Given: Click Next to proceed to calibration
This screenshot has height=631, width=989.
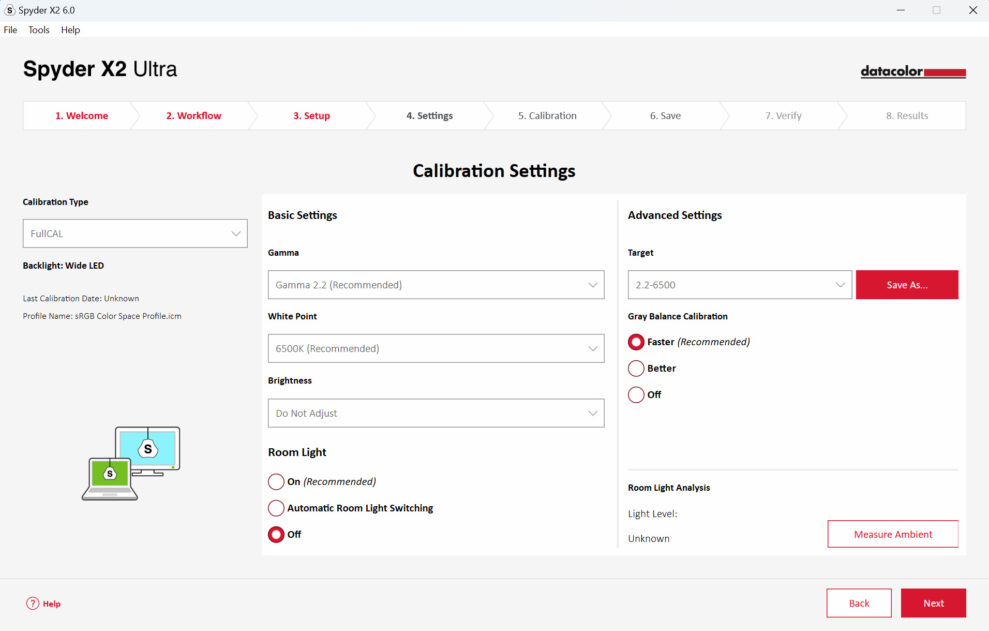Looking at the screenshot, I should tap(932, 603).
